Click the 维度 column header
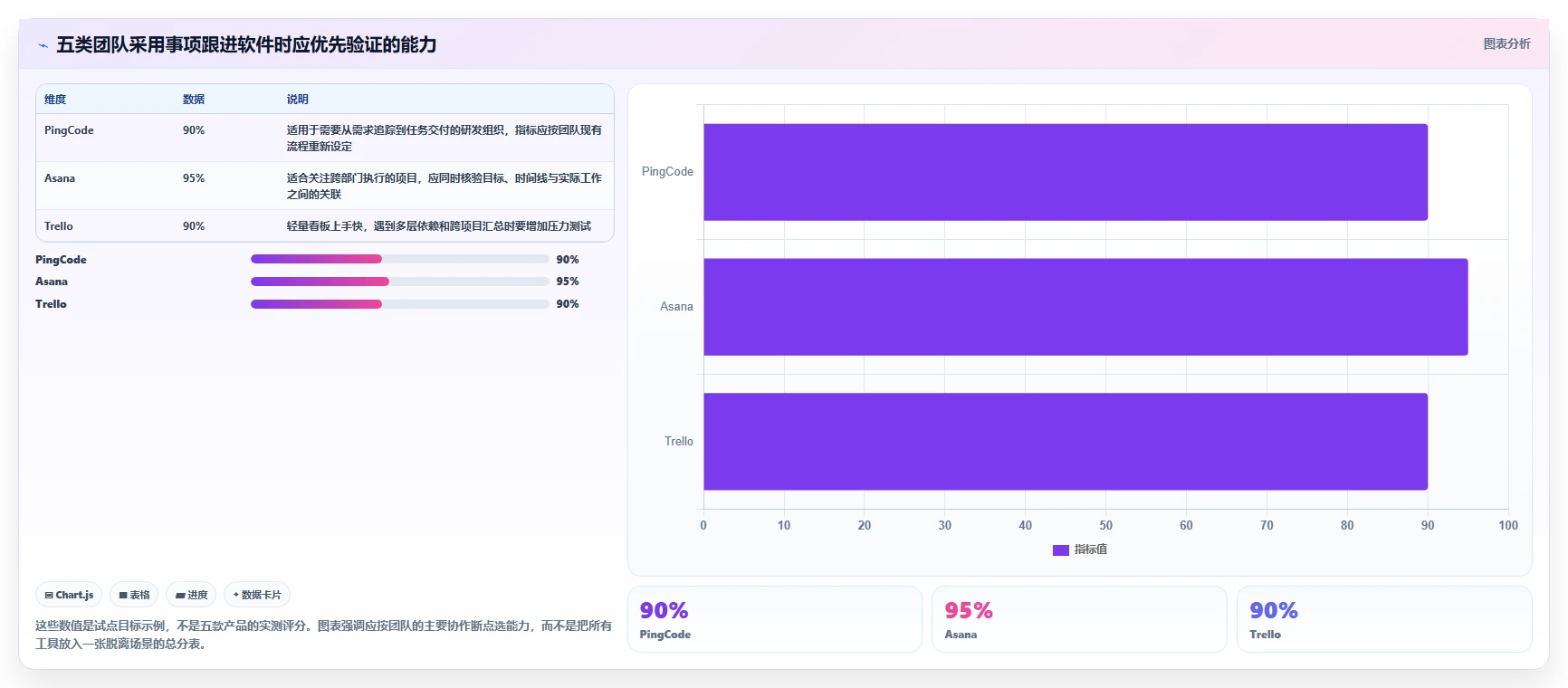Viewport: 1568px width, 688px height. tap(55, 100)
